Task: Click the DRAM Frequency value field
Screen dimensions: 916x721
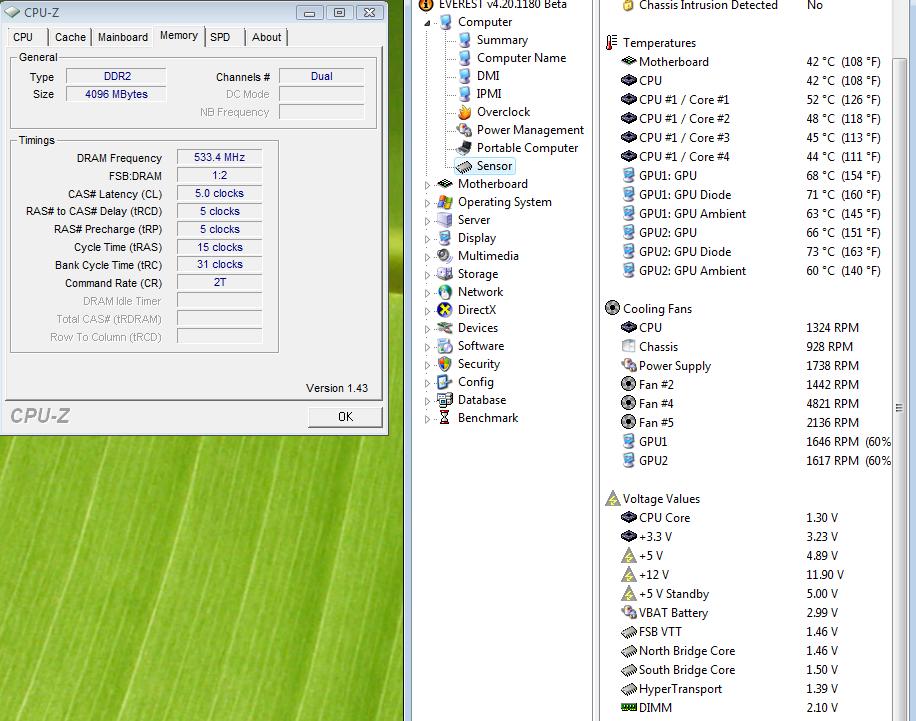Action: point(220,157)
